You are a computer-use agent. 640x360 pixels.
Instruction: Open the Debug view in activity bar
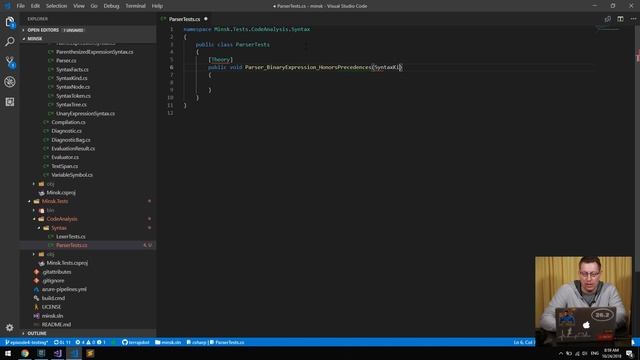[x=9, y=82]
